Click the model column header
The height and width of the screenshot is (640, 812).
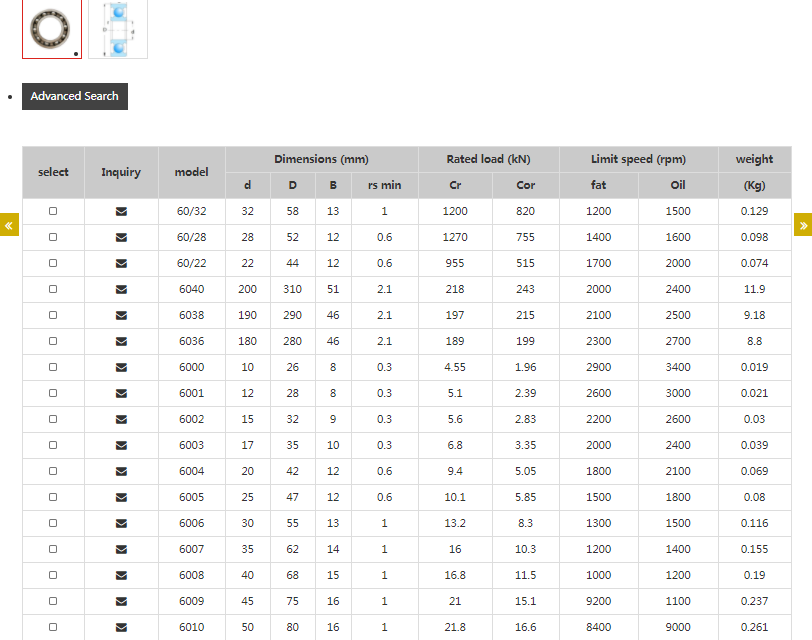coord(191,172)
